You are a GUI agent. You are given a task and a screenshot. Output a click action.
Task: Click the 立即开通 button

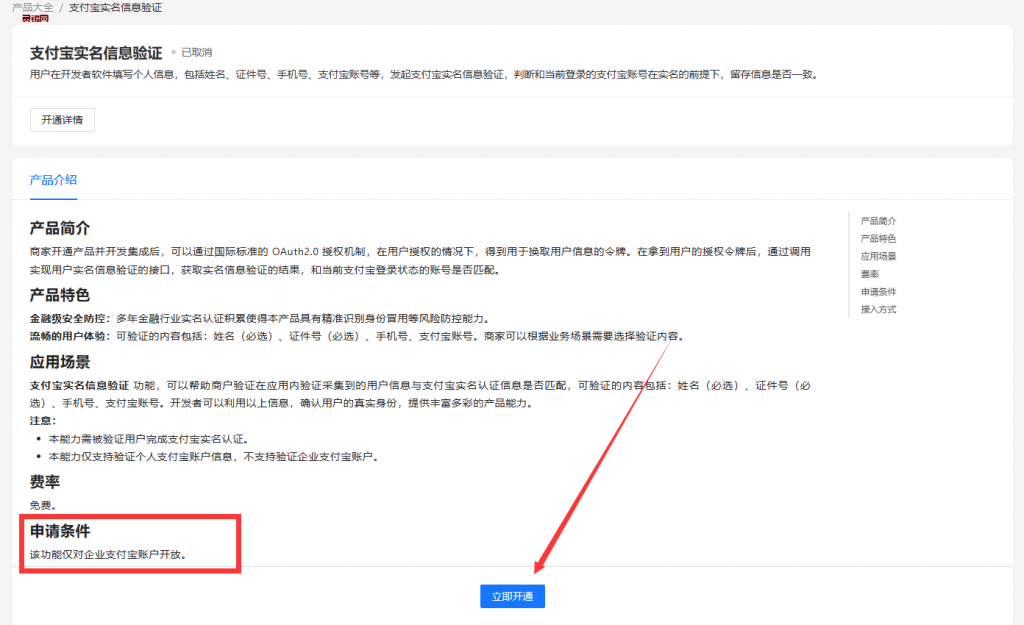pos(512,596)
